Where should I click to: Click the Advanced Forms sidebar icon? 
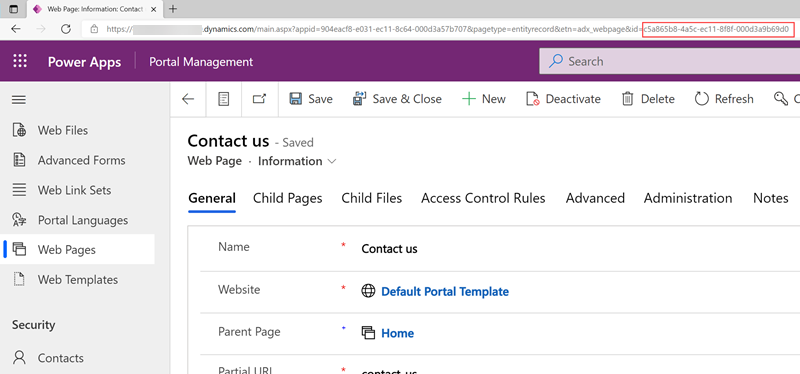[19, 160]
